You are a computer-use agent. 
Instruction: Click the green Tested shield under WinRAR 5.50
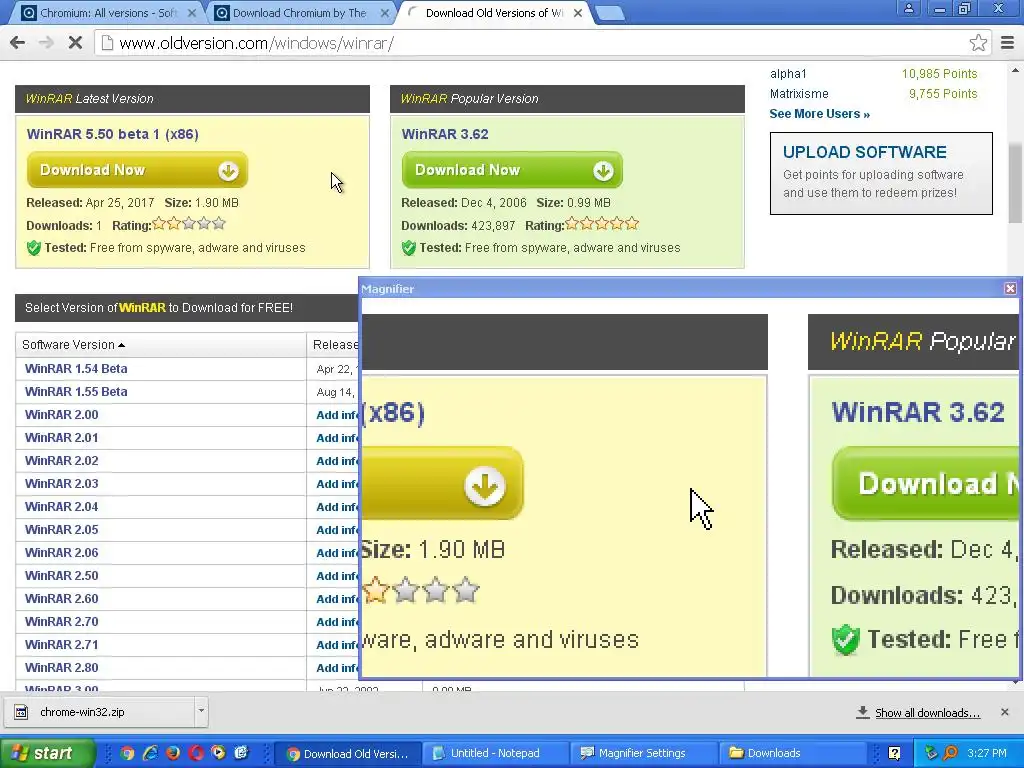click(x=34, y=248)
